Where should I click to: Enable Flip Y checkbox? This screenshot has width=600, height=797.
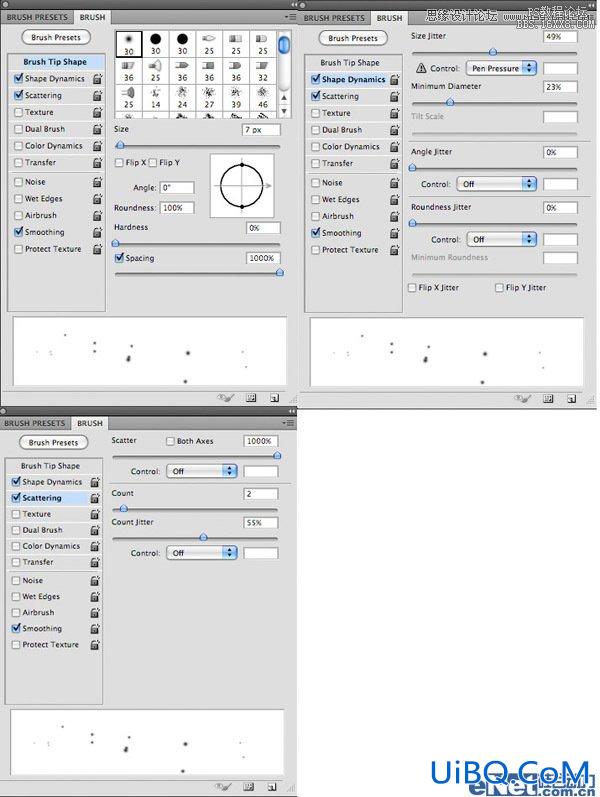(153, 163)
